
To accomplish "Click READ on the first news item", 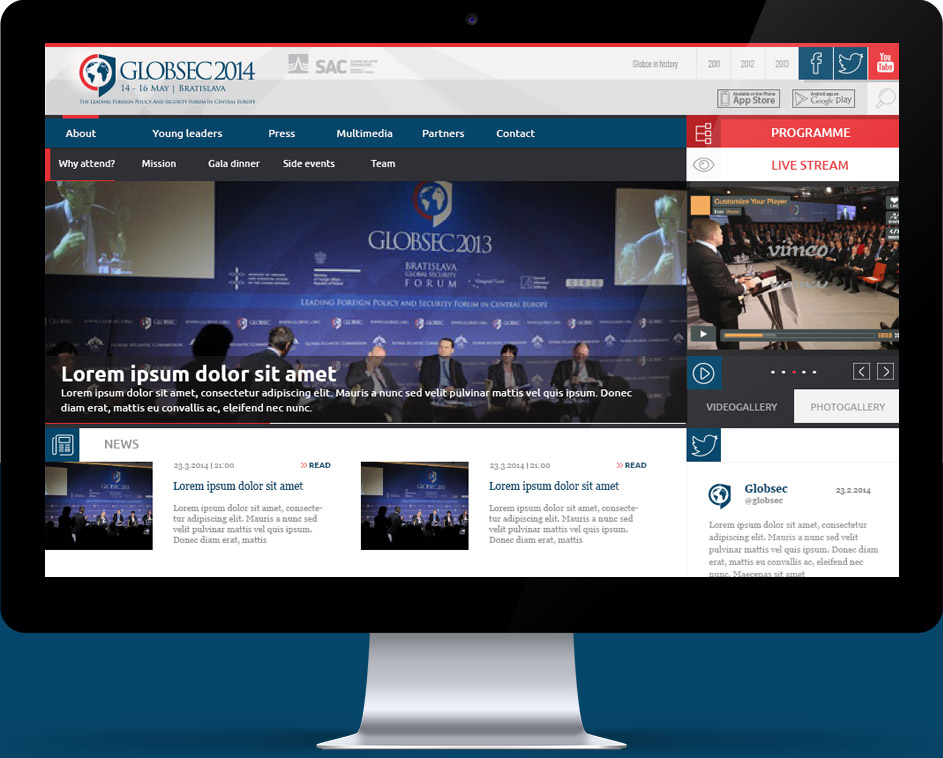I will point(315,465).
